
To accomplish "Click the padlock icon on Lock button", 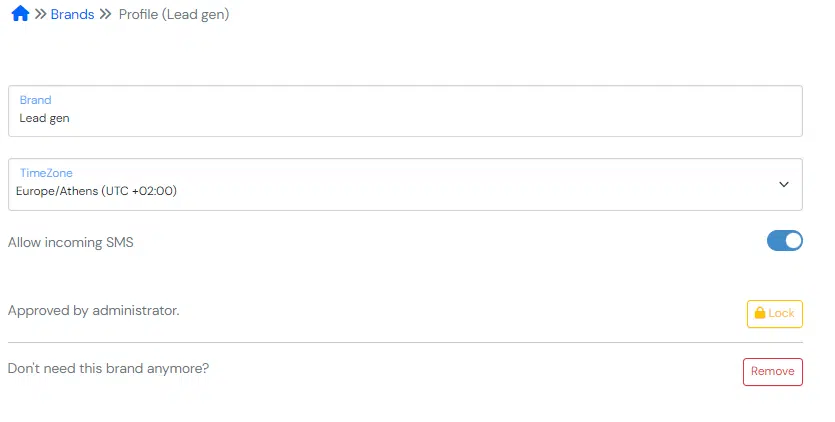I will point(760,313).
